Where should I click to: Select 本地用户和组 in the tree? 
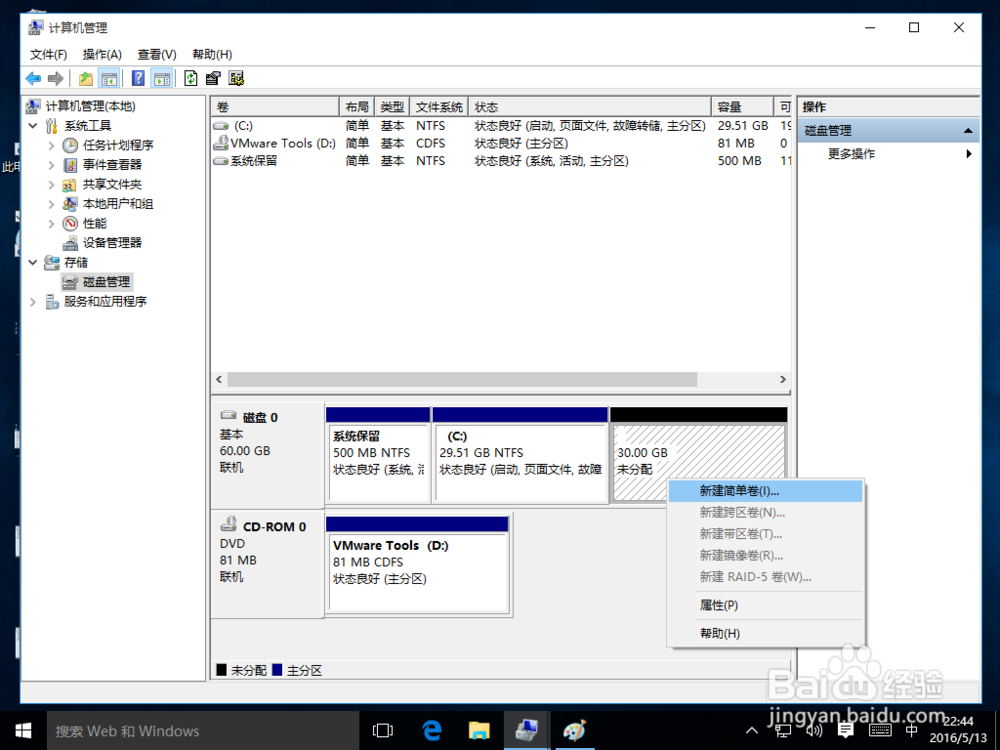(118, 204)
